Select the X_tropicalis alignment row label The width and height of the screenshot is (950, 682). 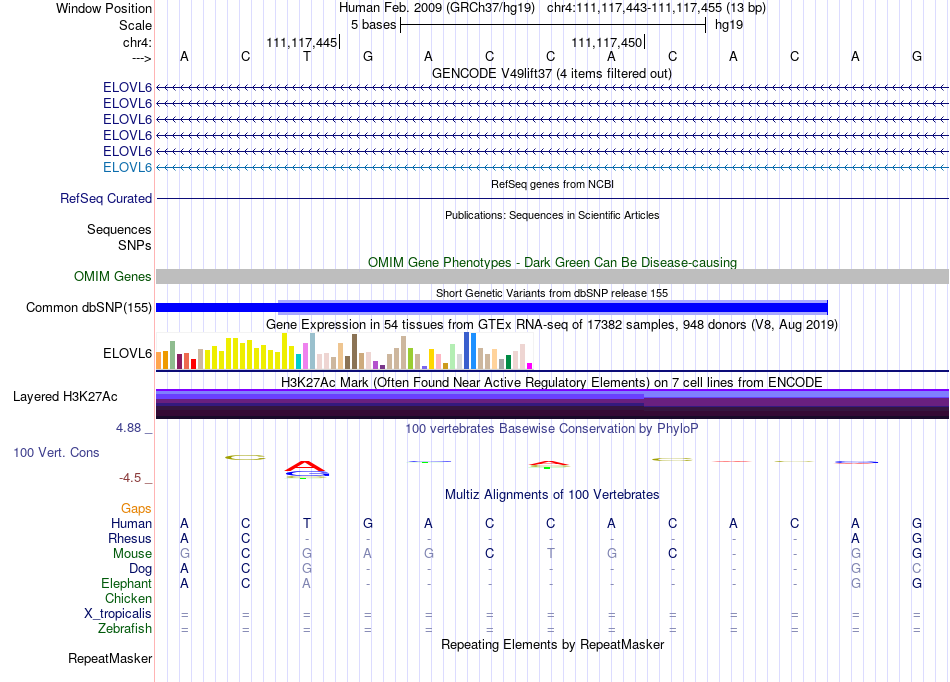tap(118, 614)
